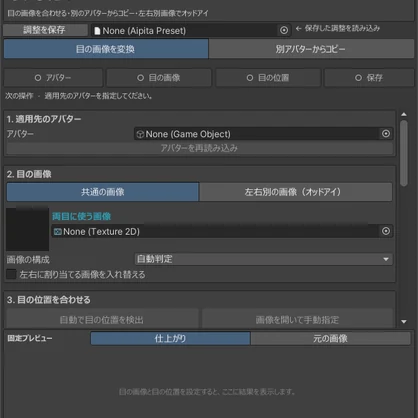Open object picker for Texture 2D field
This screenshot has width=418, height=418.
(x=386, y=231)
